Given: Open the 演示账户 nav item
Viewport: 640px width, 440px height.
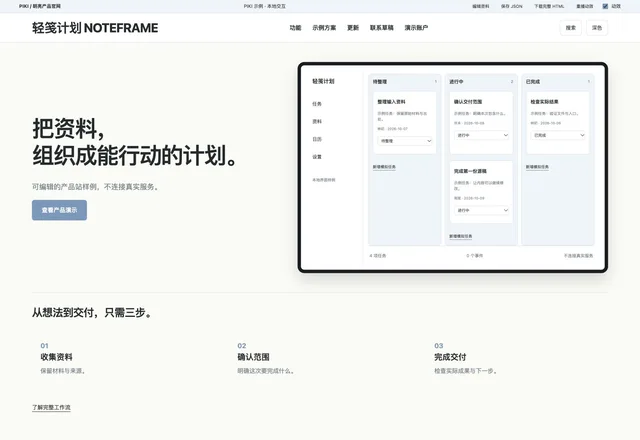Looking at the screenshot, I should pyautogui.click(x=416, y=28).
